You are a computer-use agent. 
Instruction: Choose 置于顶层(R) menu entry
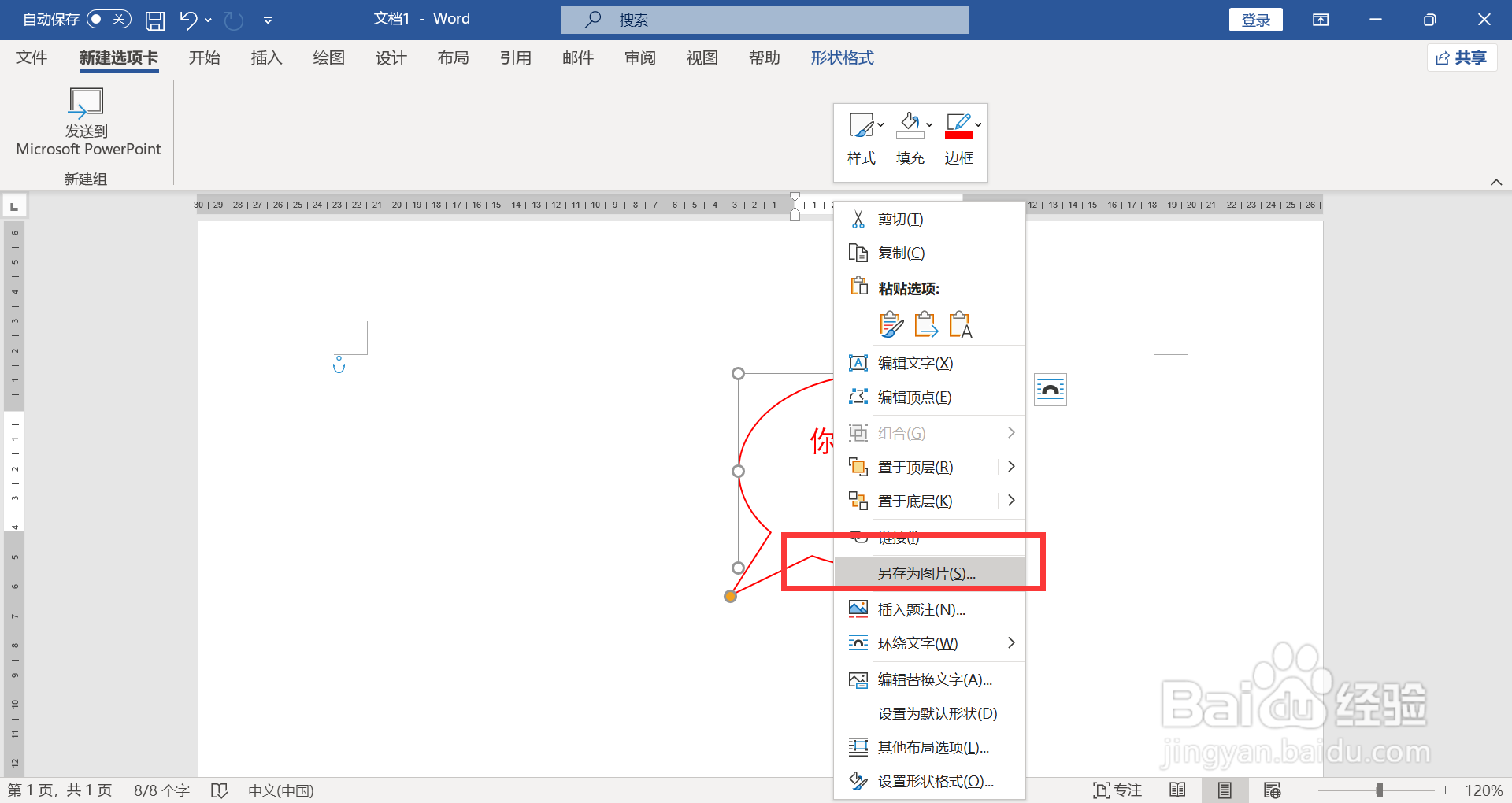pyautogui.click(x=917, y=467)
